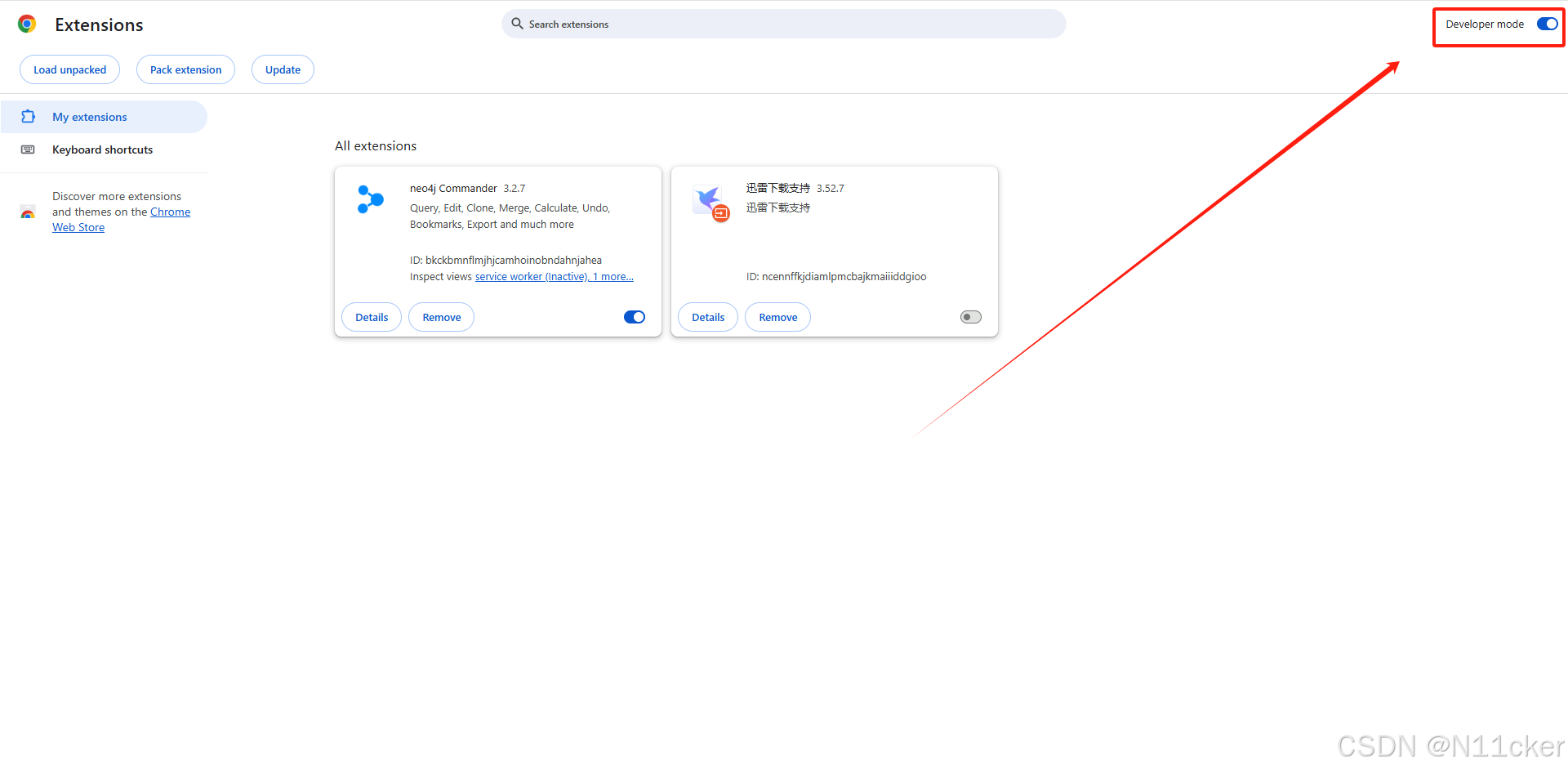The height and width of the screenshot is (772, 1568).
Task: Remove the neo4j Commander extension
Action: click(x=442, y=317)
